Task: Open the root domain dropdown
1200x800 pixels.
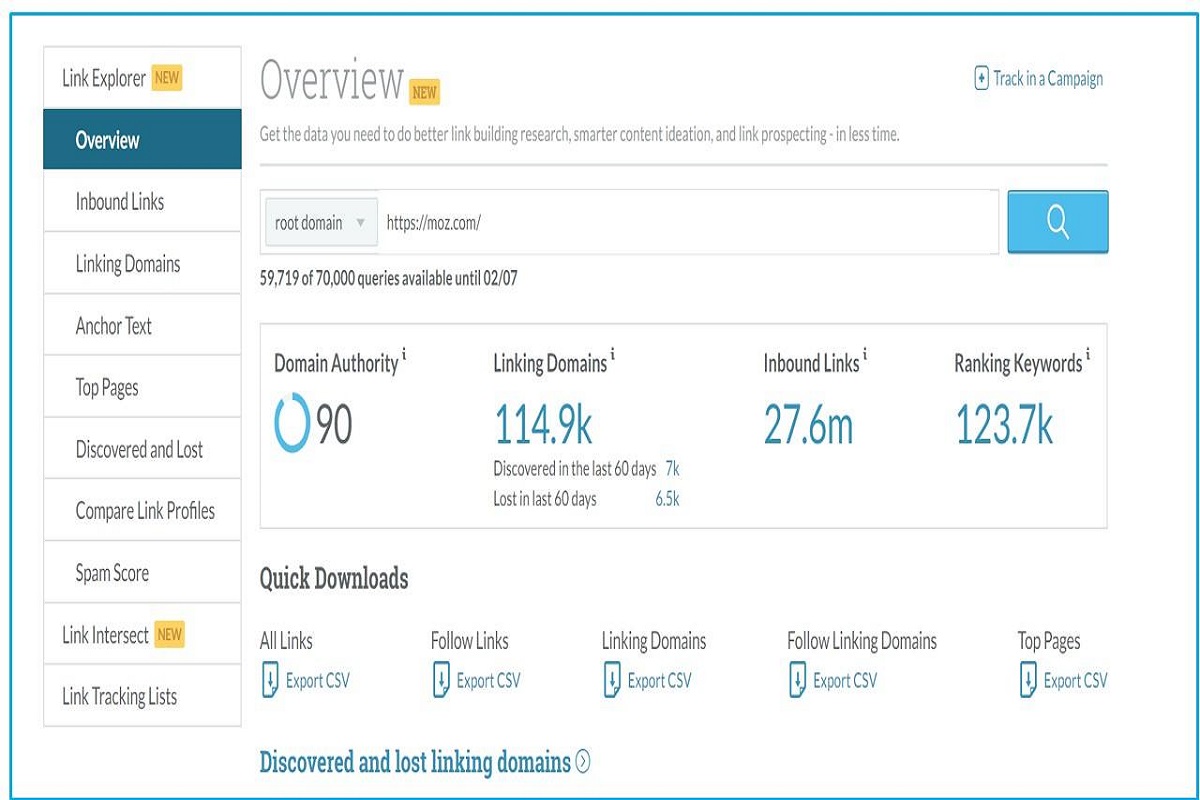Action: pyautogui.click(x=320, y=223)
